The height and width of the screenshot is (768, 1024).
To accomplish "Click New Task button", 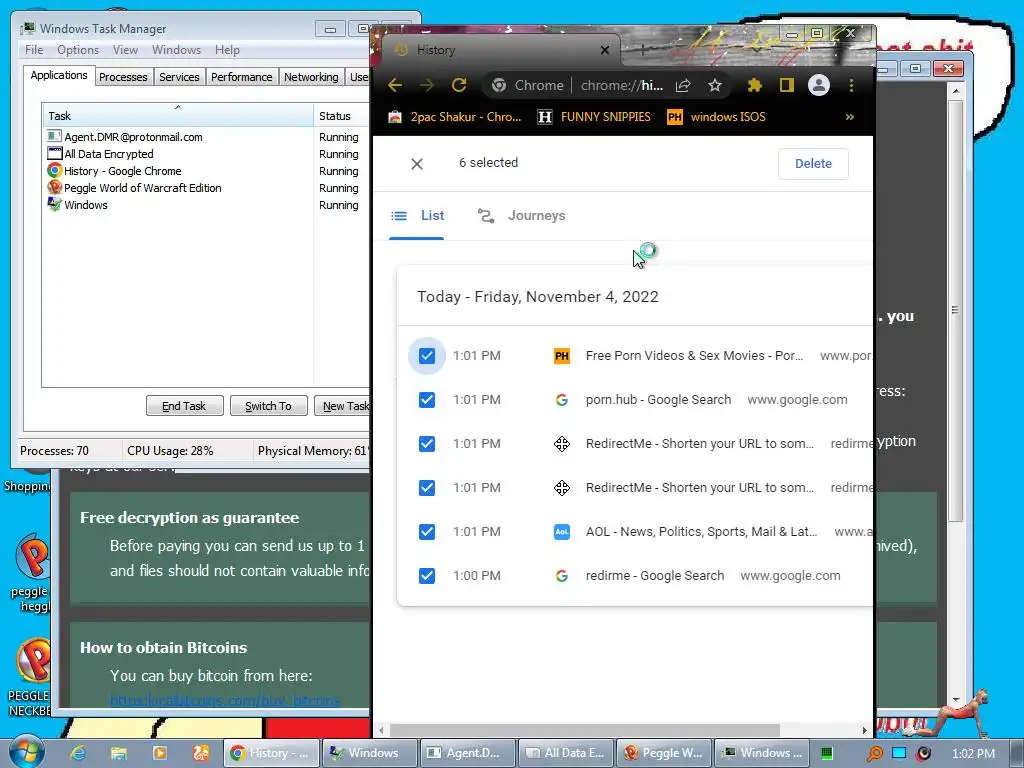I will click(342, 406).
